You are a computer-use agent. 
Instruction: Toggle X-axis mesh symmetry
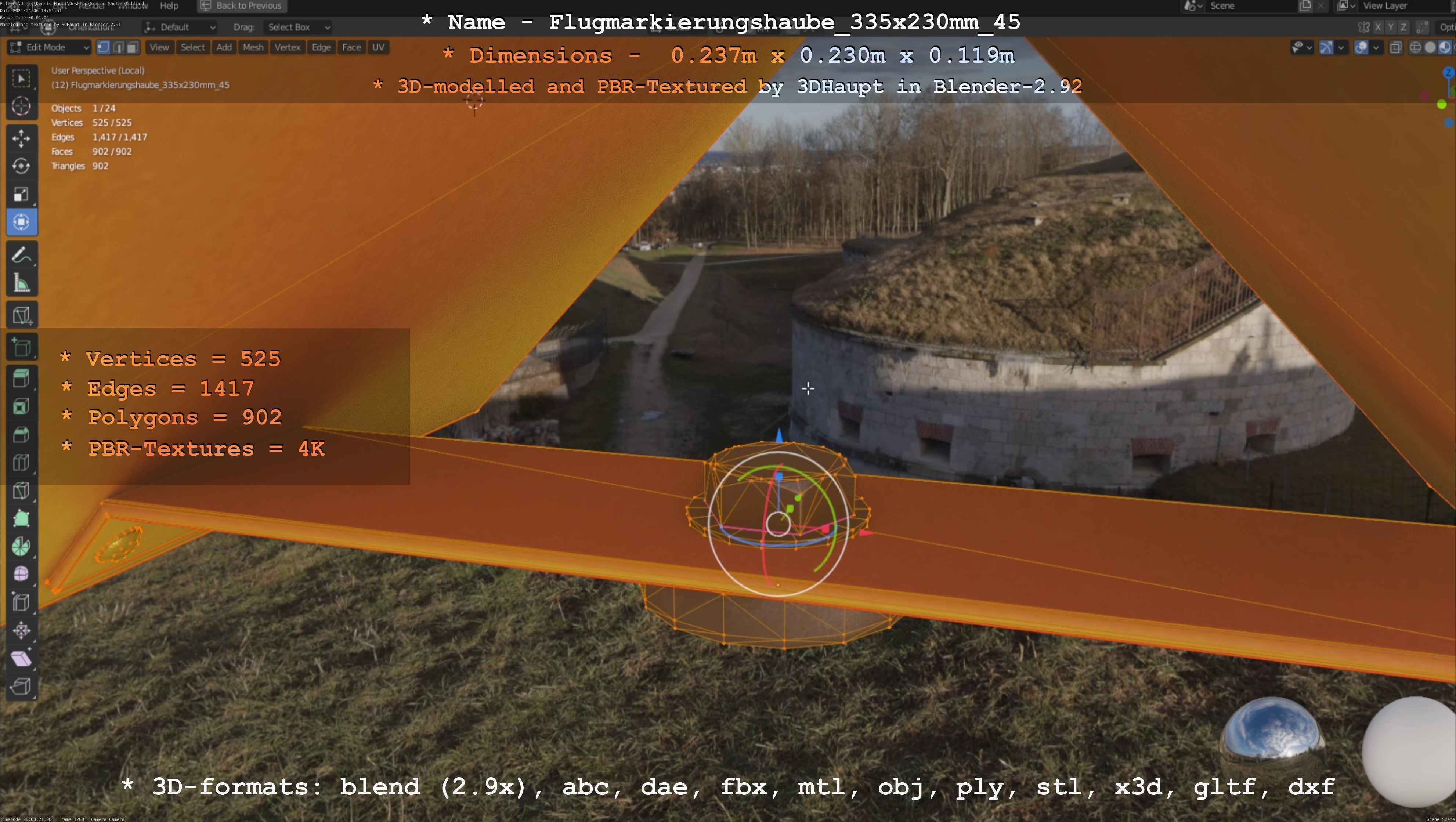tap(1378, 27)
